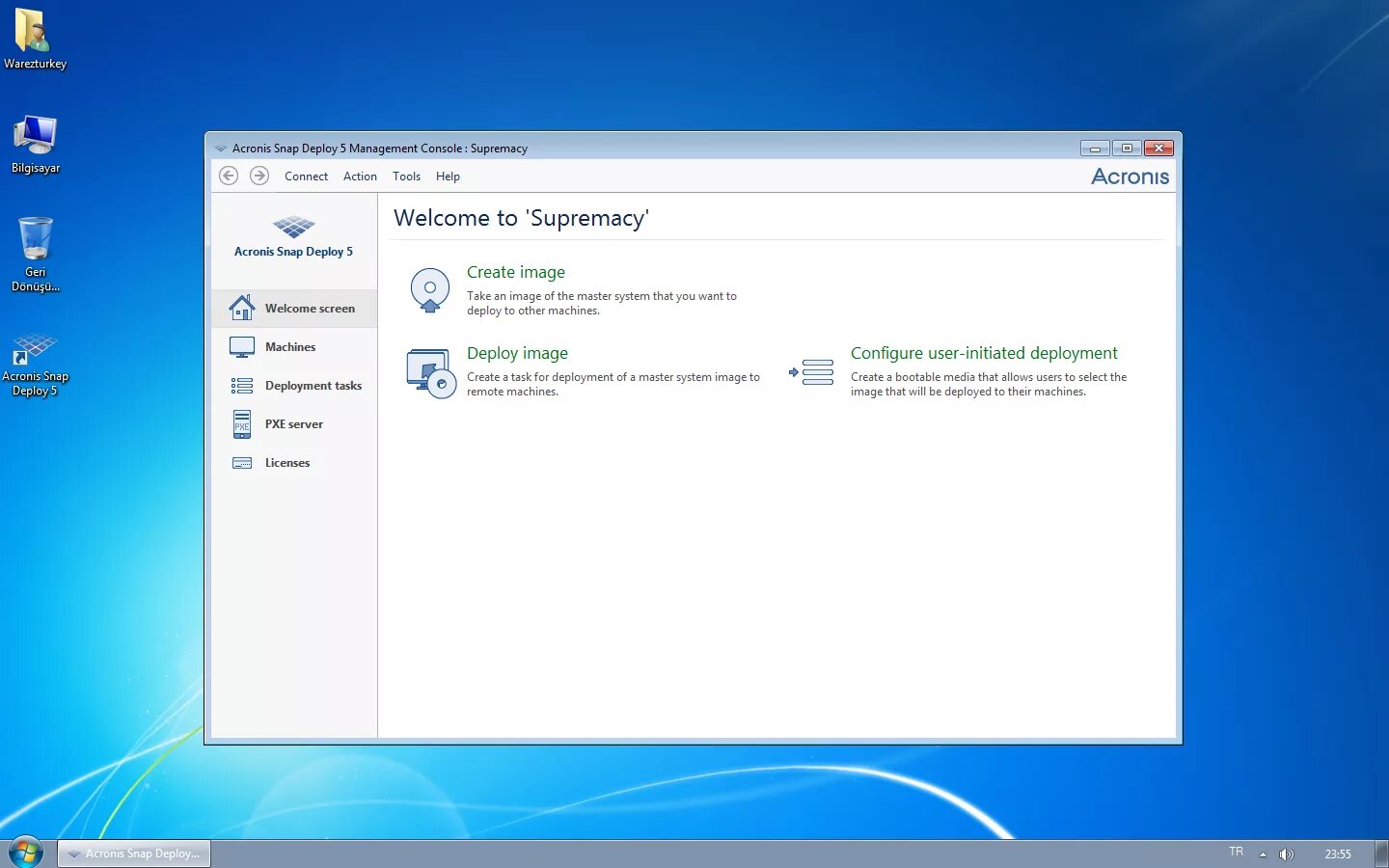Select the Warezturkey desktop folder

click(35, 40)
